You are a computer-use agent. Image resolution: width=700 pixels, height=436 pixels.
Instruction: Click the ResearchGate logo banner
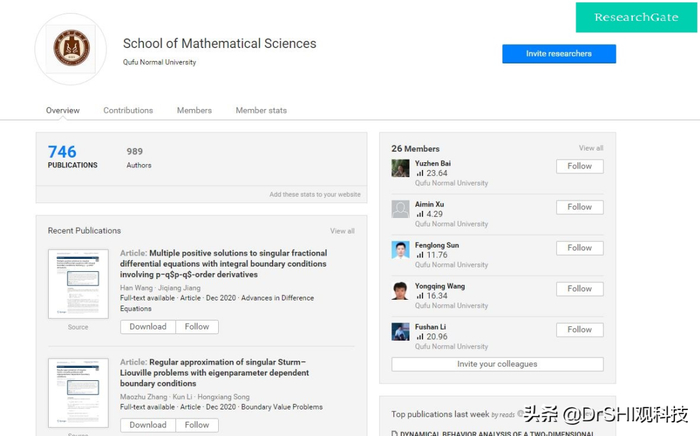pyautogui.click(x=635, y=17)
